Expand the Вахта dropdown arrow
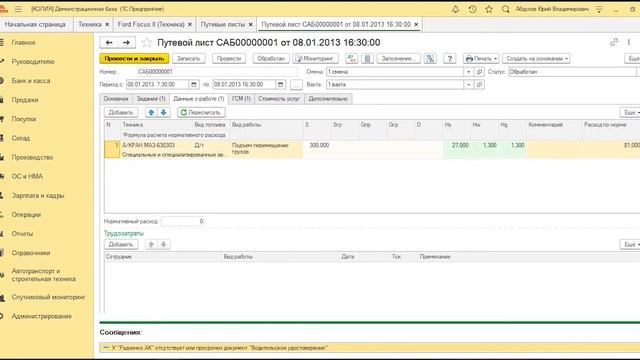 pyautogui.click(x=469, y=84)
